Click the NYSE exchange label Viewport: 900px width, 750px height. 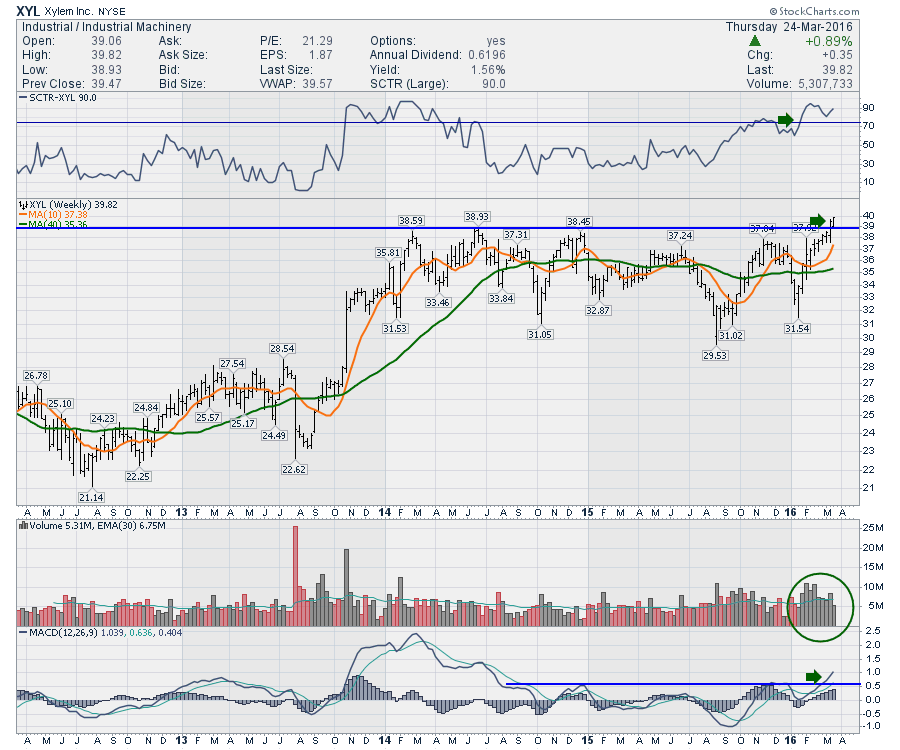[x=111, y=11]
